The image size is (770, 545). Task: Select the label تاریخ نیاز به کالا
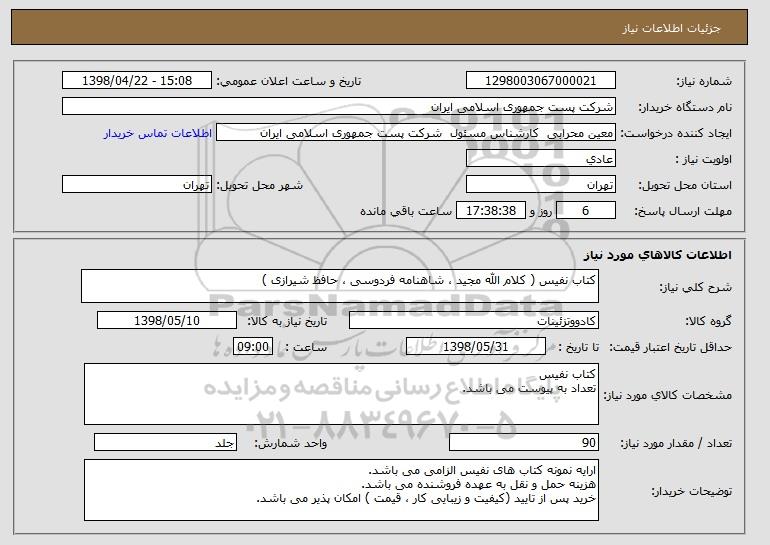[x=287, y=321]
